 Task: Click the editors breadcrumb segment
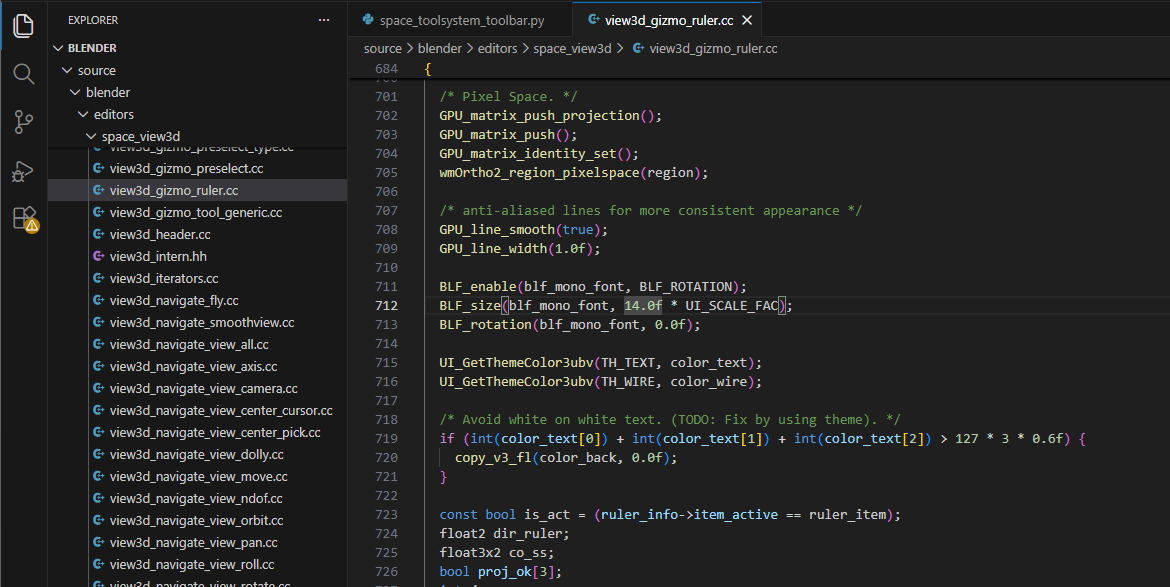[x=497, y=48]
